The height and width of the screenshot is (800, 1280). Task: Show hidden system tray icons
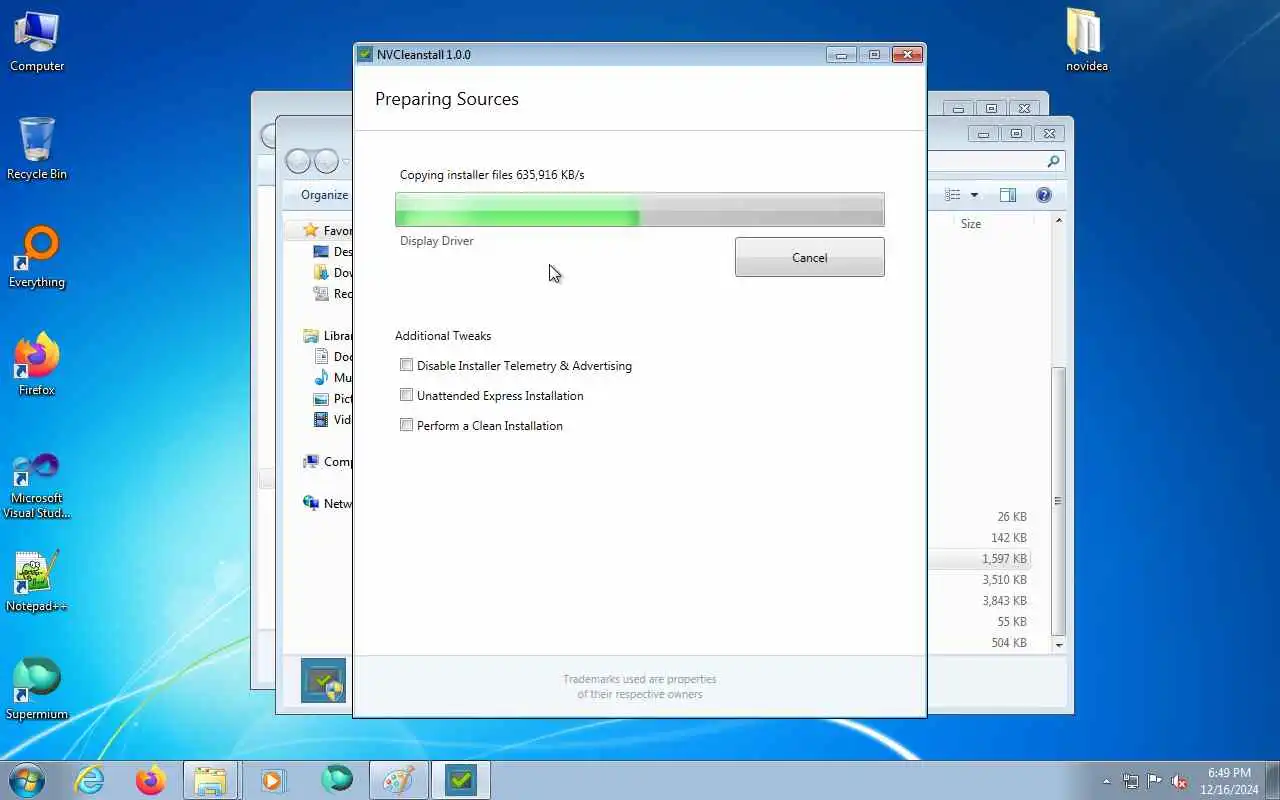(x=1106, y=781)
